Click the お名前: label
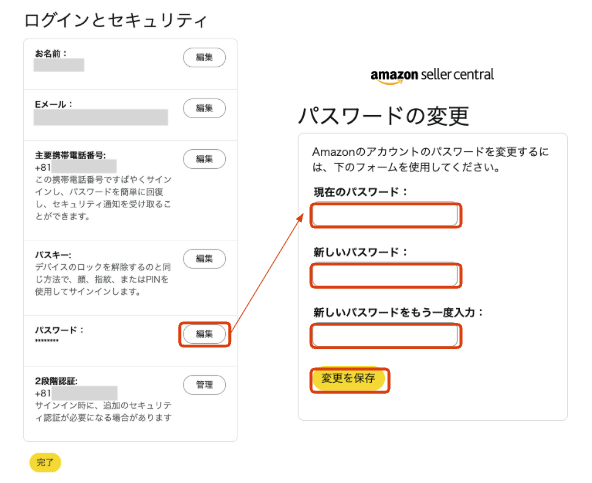Screen dimensions: 592x483 51,54
